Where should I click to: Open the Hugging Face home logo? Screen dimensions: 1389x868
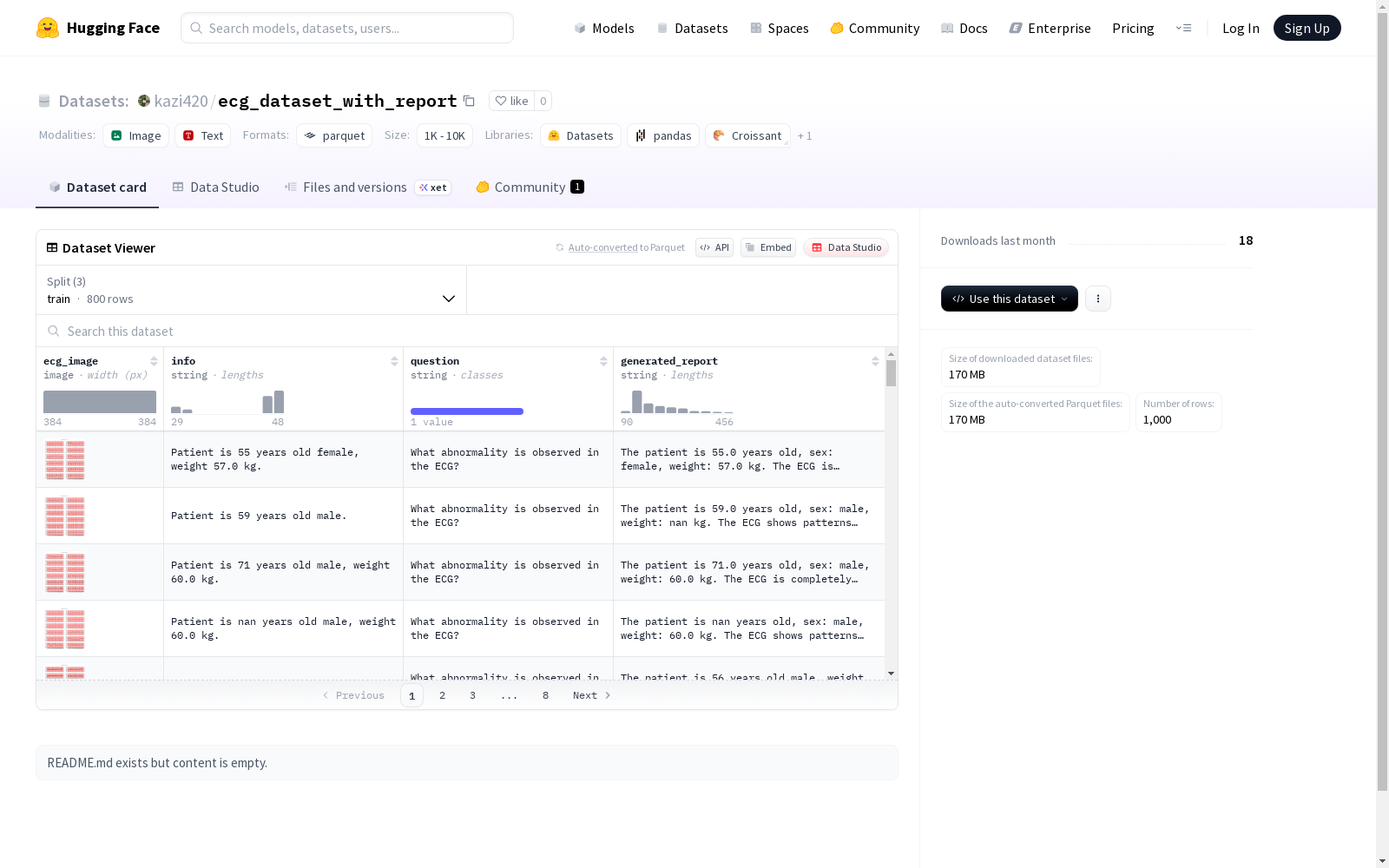[97, 28]
